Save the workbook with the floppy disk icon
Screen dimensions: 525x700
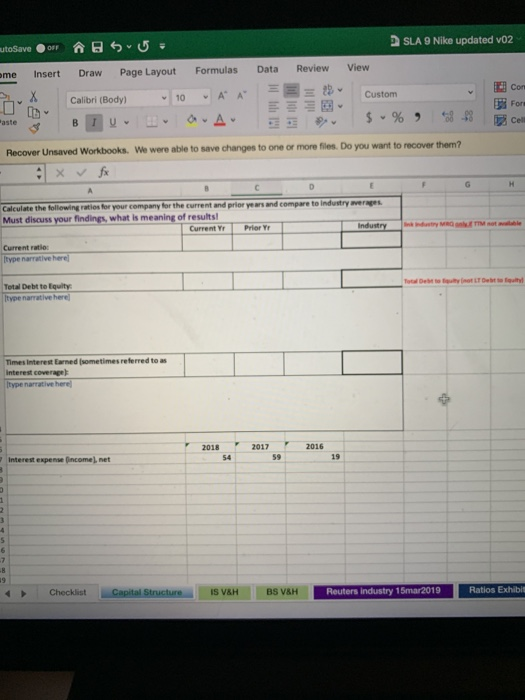coord(97,47)
